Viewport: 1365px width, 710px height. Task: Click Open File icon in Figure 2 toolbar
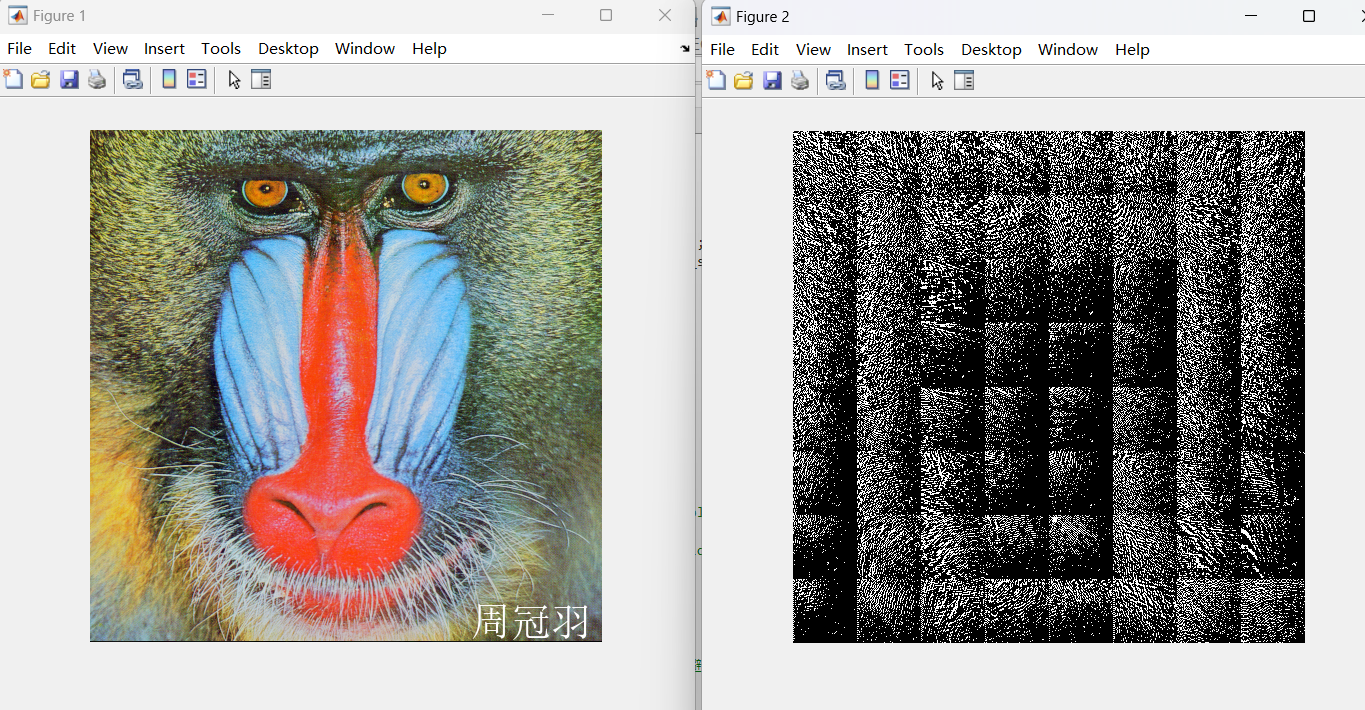point(744,80)
